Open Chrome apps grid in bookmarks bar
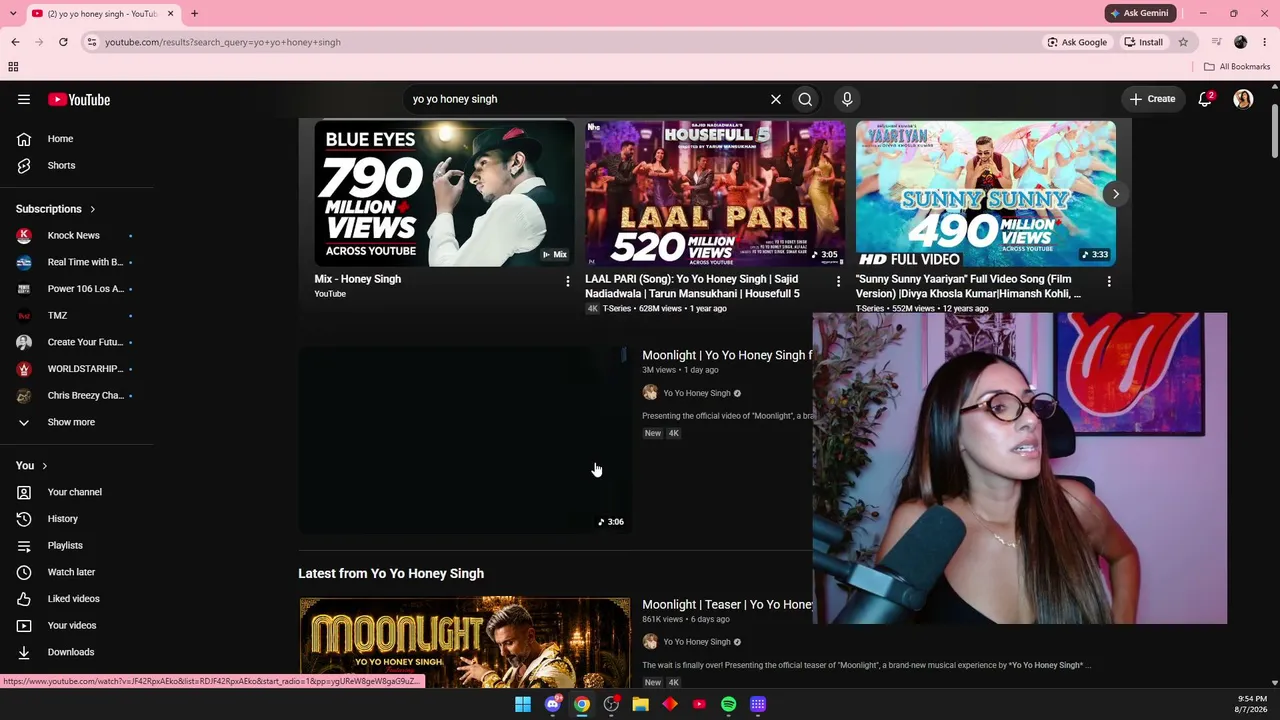 click(x=13, y=67)
